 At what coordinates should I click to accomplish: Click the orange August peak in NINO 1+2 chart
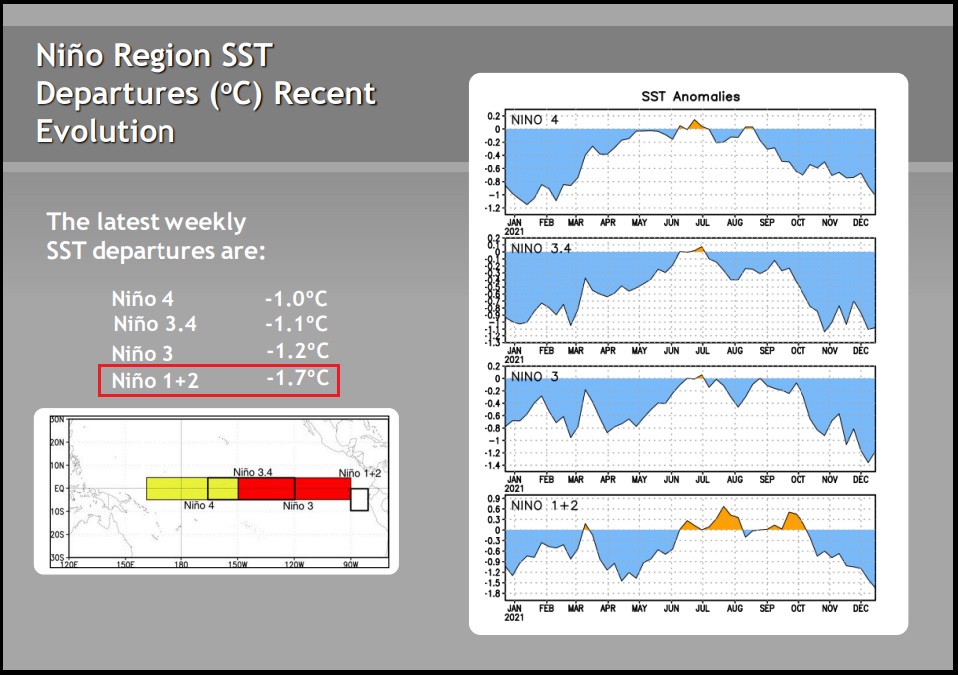(x=725, y=519)
